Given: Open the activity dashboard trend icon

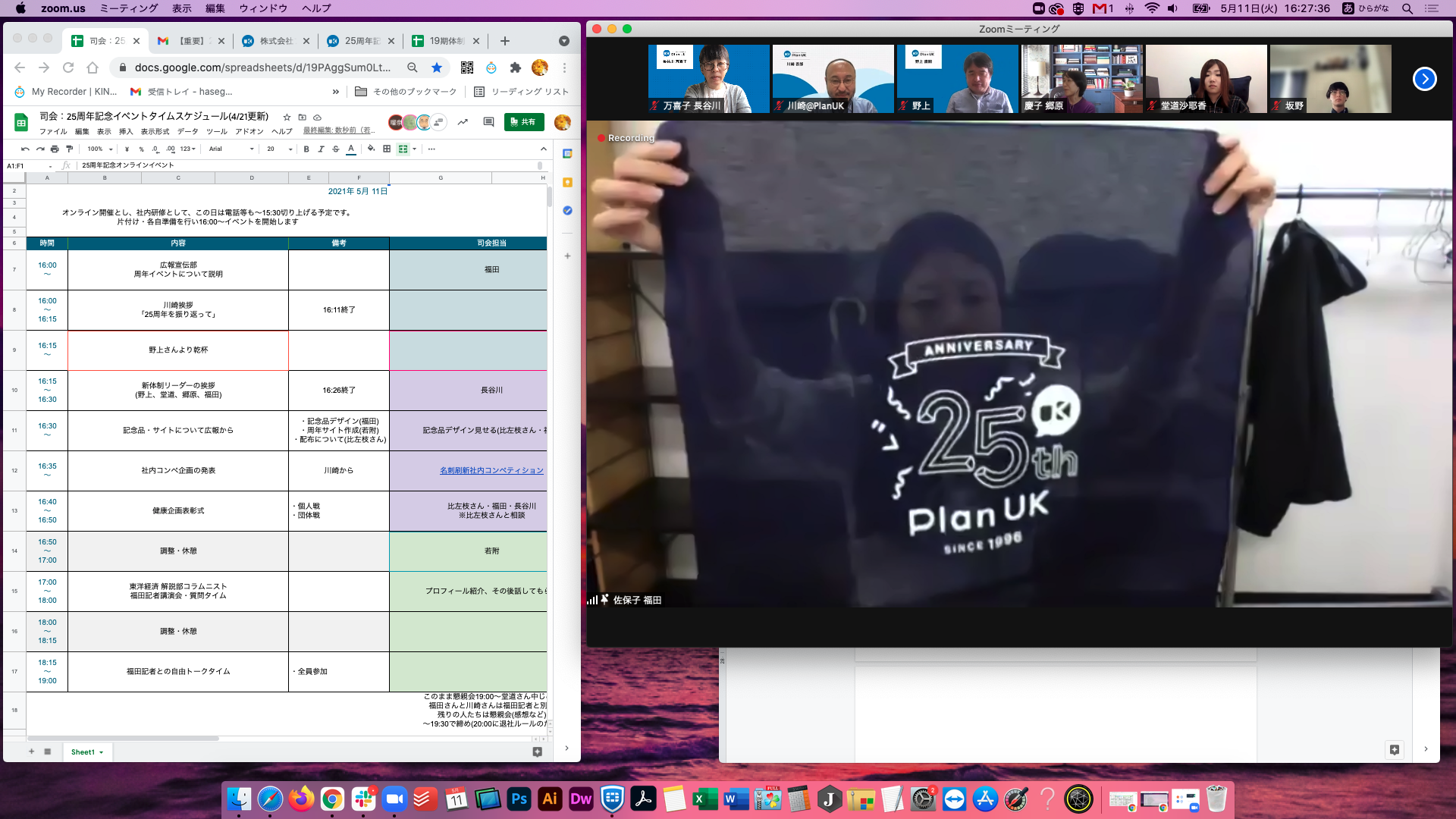Looking at the screenshot, I should point(463,121).
